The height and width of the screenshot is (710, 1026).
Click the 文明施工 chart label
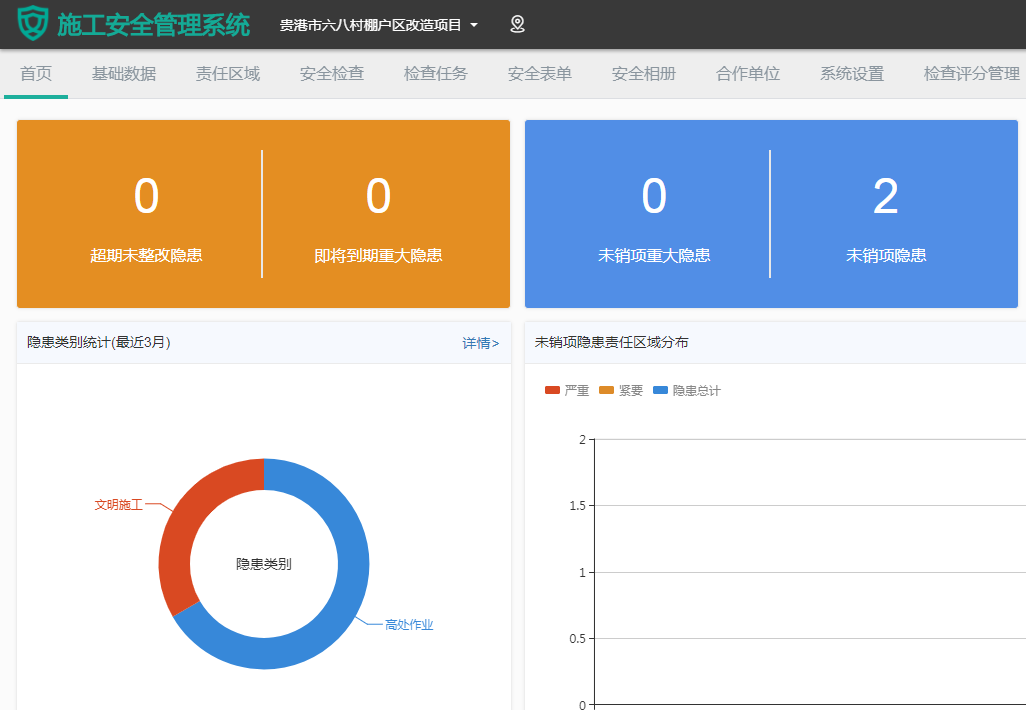118,505
